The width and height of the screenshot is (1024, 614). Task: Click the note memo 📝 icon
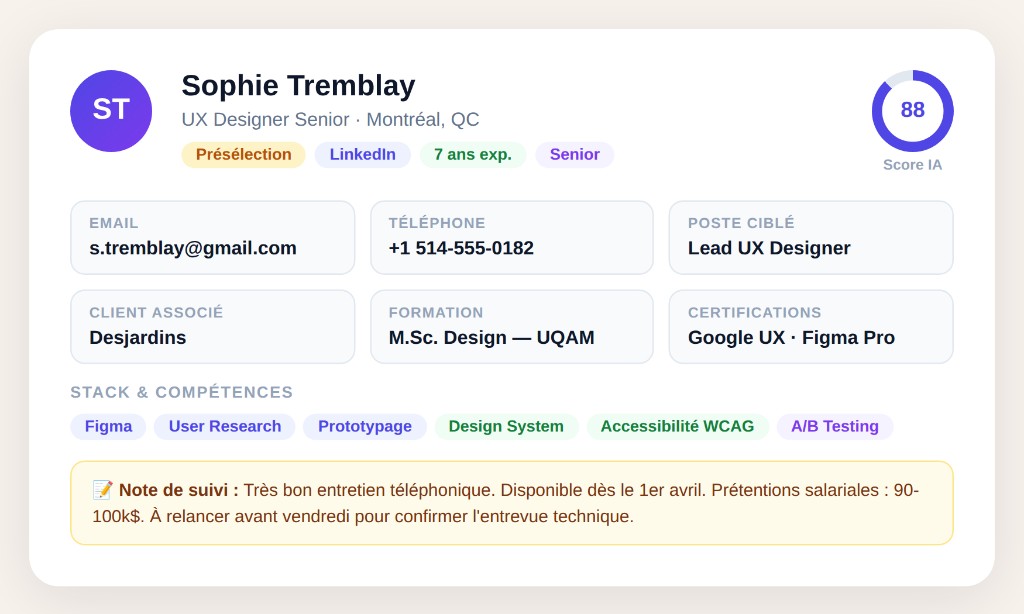pyautogui.click(x=100, y=490)
